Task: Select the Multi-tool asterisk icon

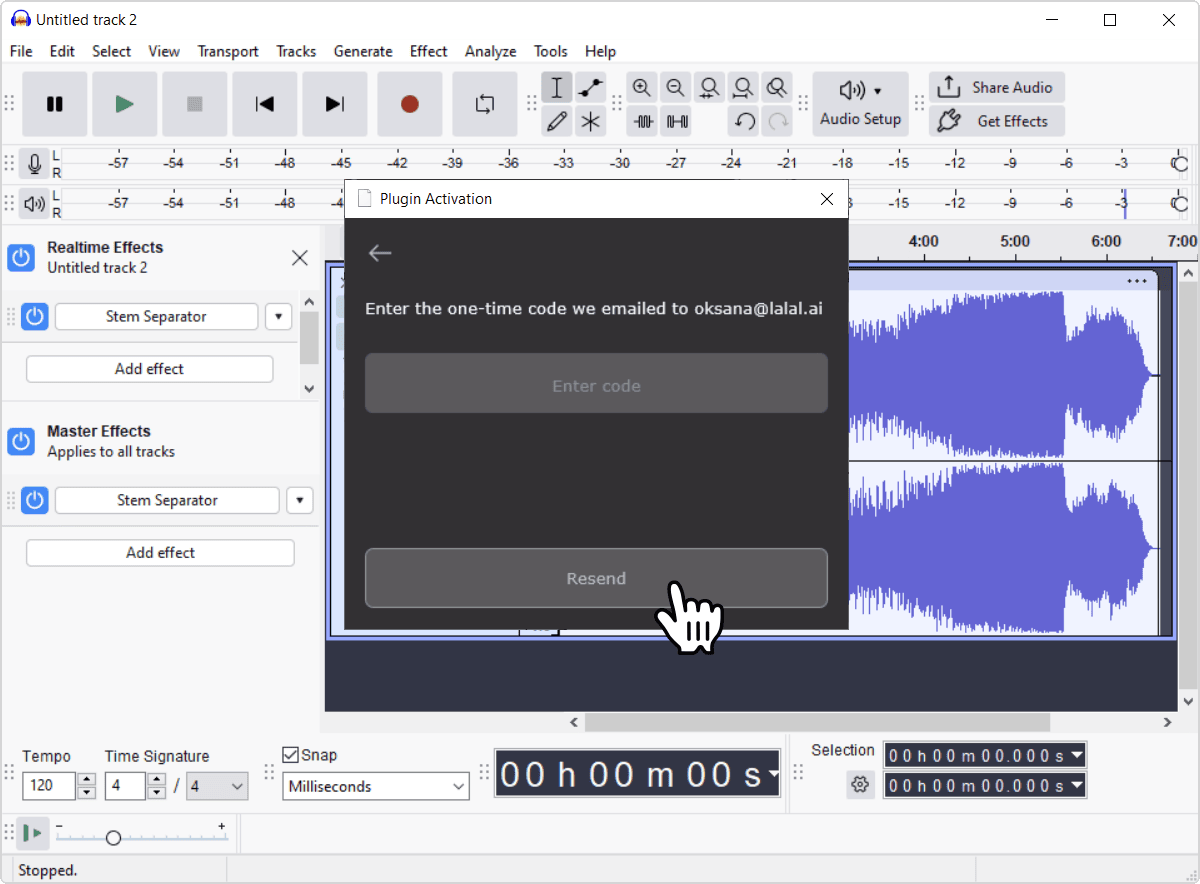Action: click(x=591, y=122)
